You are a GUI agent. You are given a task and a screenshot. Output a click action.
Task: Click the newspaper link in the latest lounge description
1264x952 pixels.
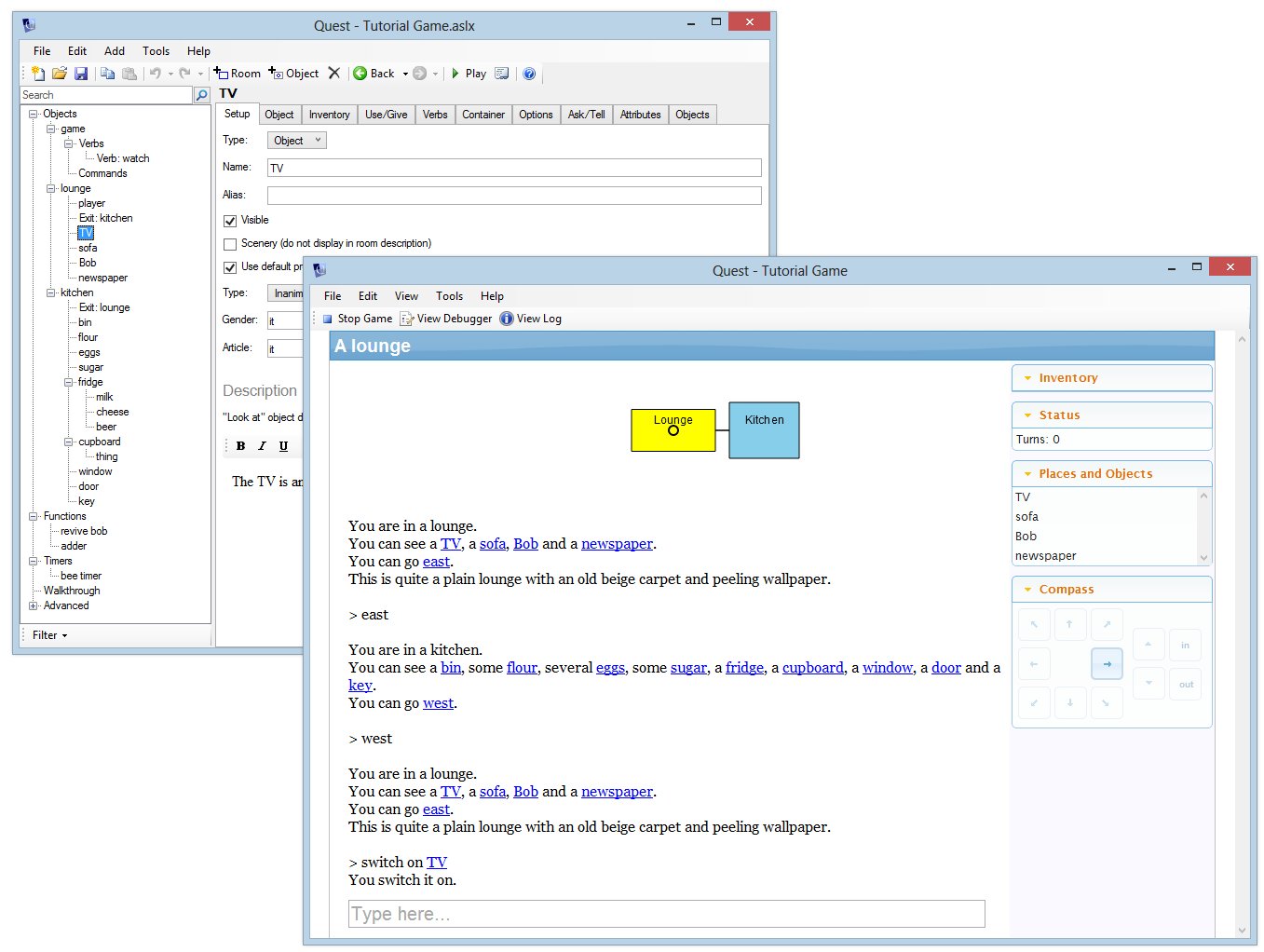617,792
